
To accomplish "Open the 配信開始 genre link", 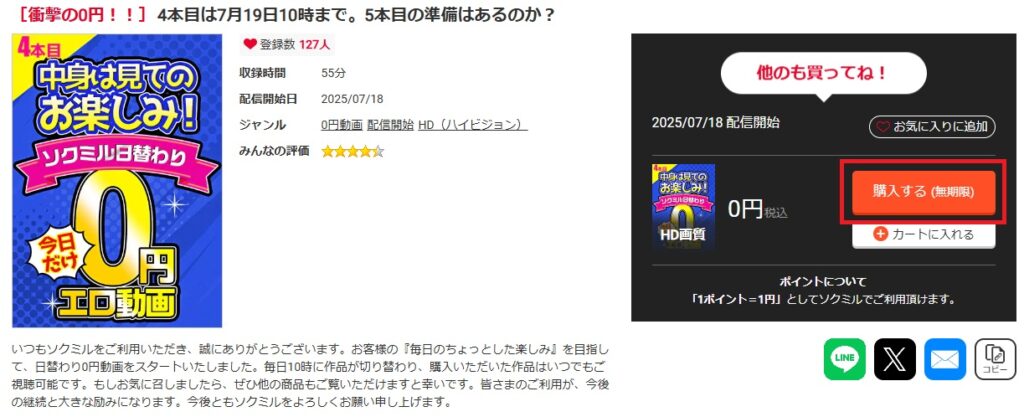I will [391, 125].
